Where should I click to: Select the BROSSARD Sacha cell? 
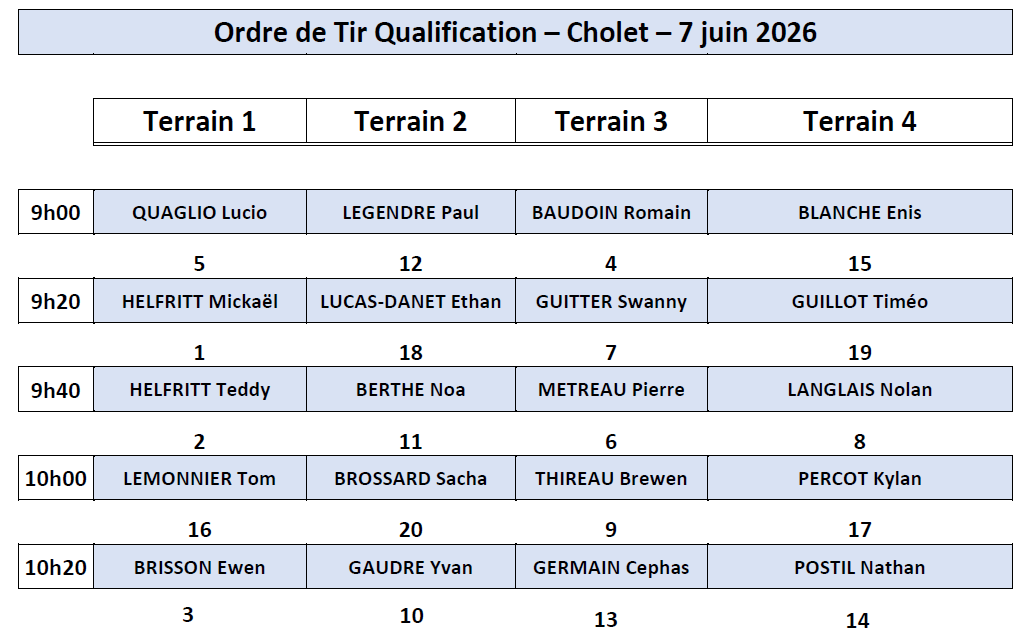click(x=411, y=478)
